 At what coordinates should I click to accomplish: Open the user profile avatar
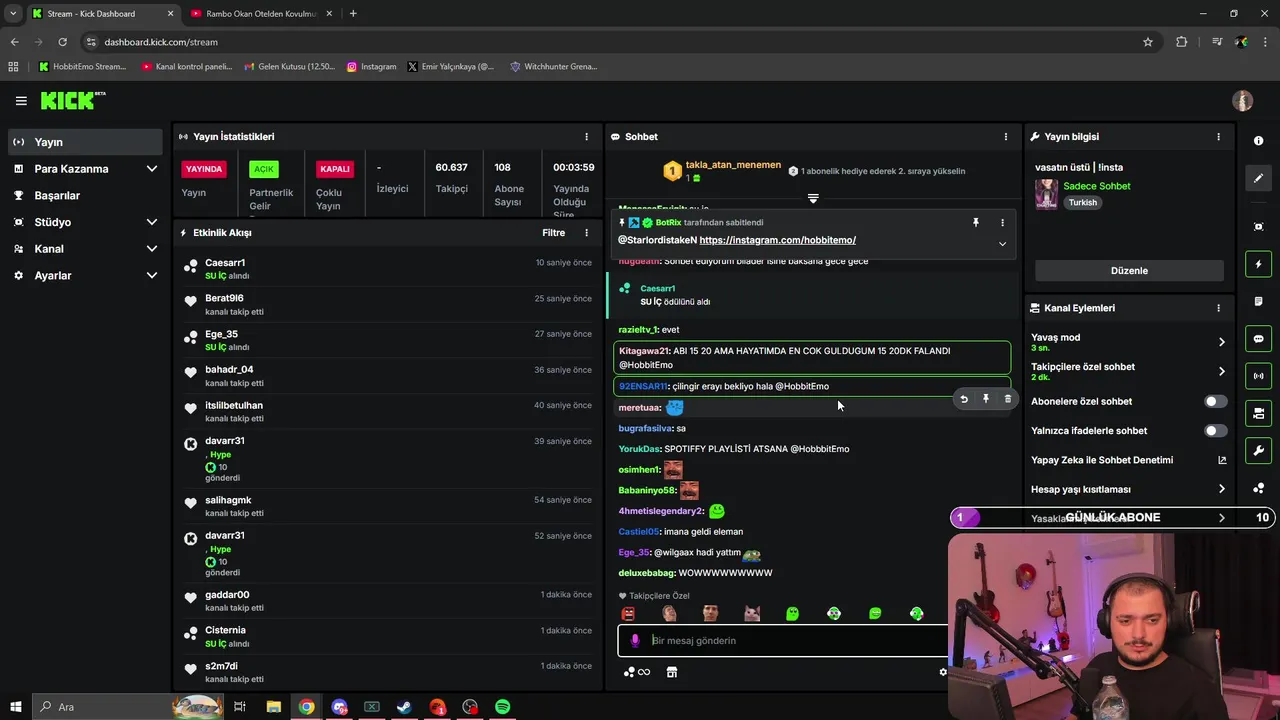click(1242, 101)
